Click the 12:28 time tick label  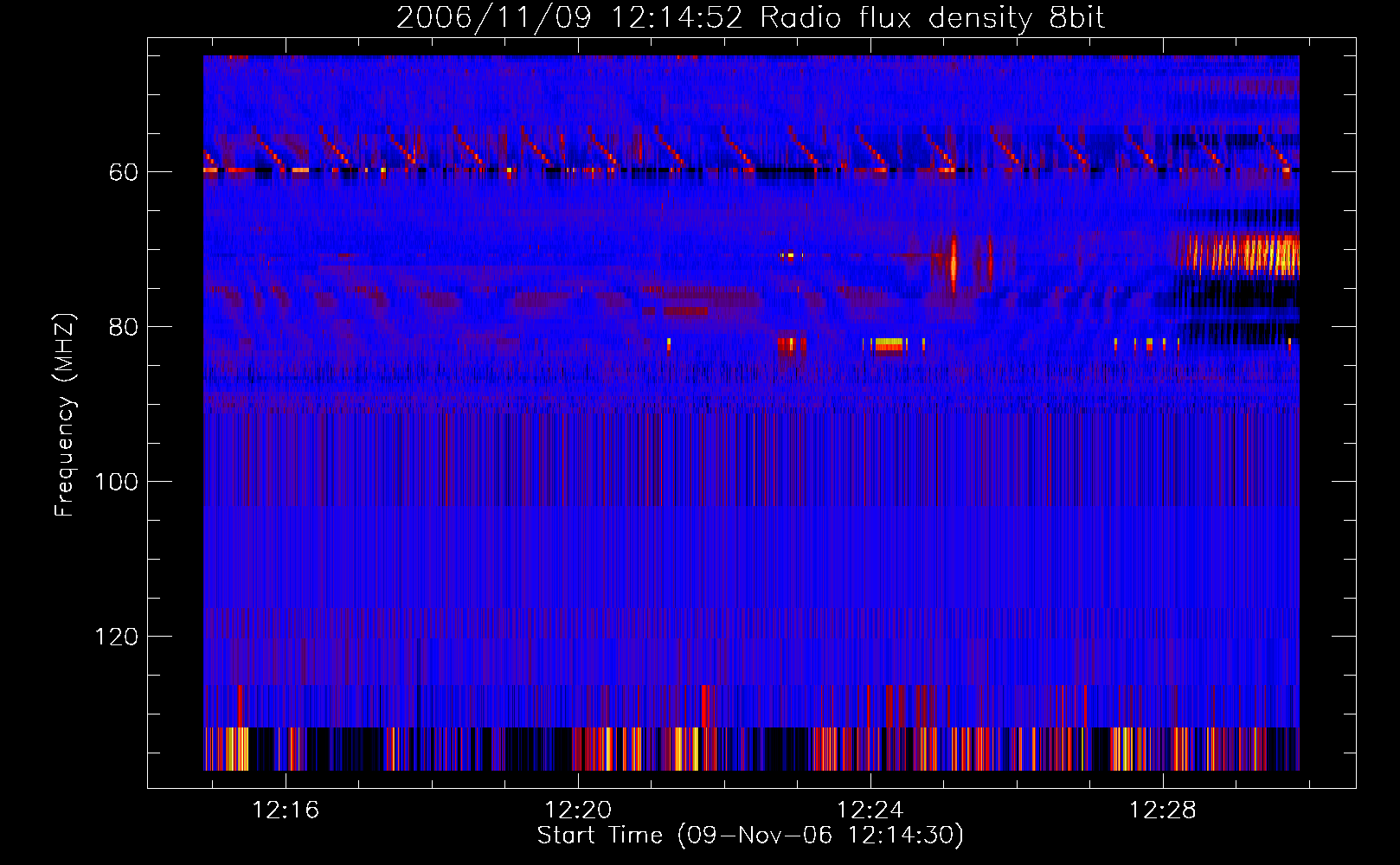[x=1163, y=811]
